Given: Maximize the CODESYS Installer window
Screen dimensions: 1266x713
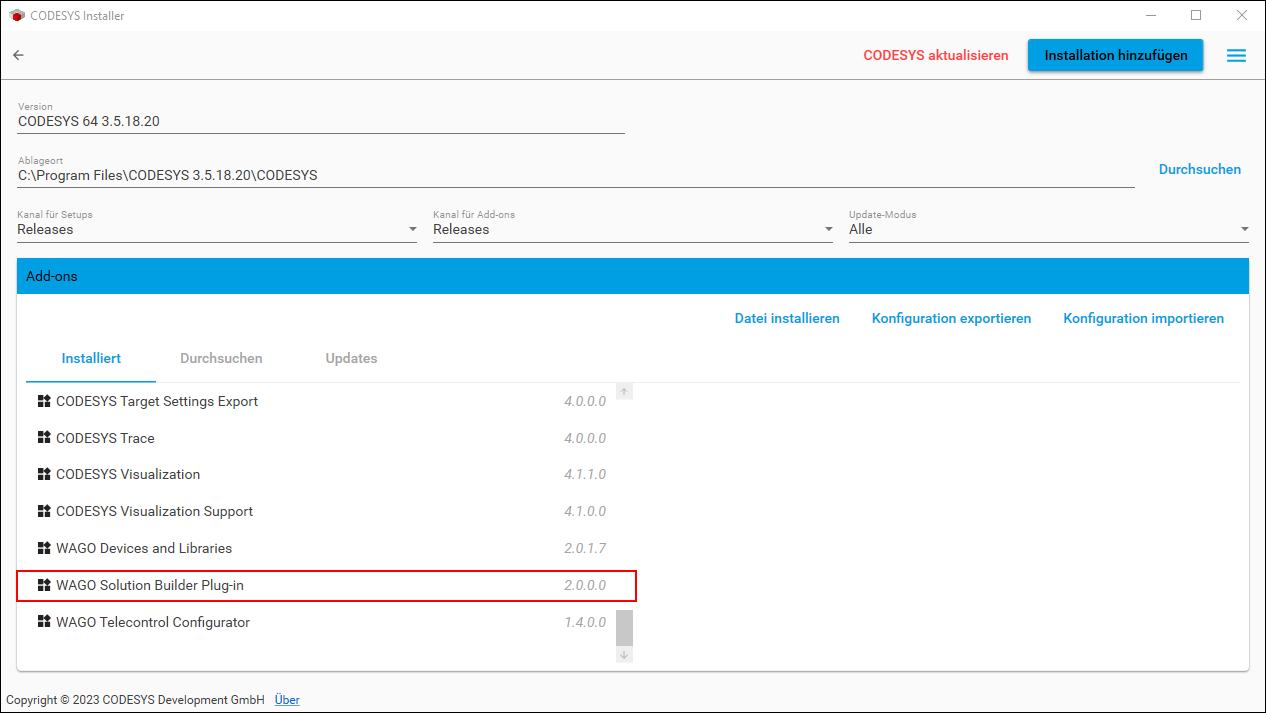Looking at the screenshot, I should pos(1196,15).
